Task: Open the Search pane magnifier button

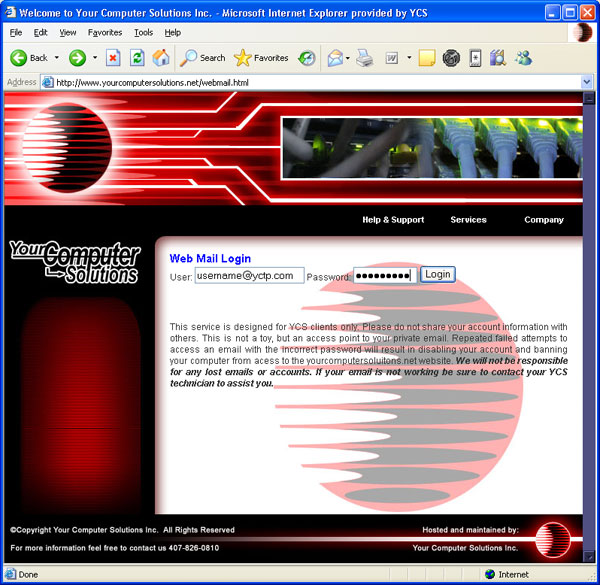Action: point(202,58)
